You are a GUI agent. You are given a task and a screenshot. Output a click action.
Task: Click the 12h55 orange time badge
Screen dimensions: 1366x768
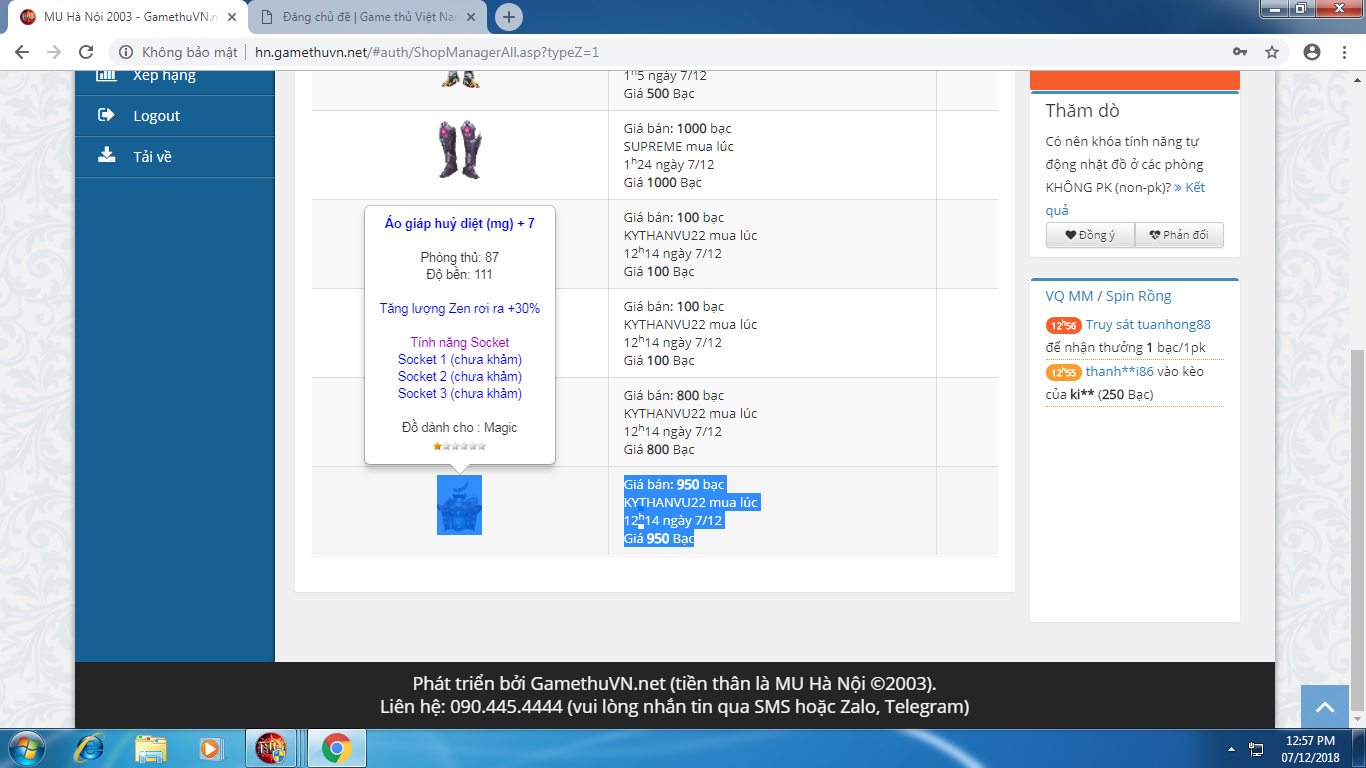[1064, 372]
